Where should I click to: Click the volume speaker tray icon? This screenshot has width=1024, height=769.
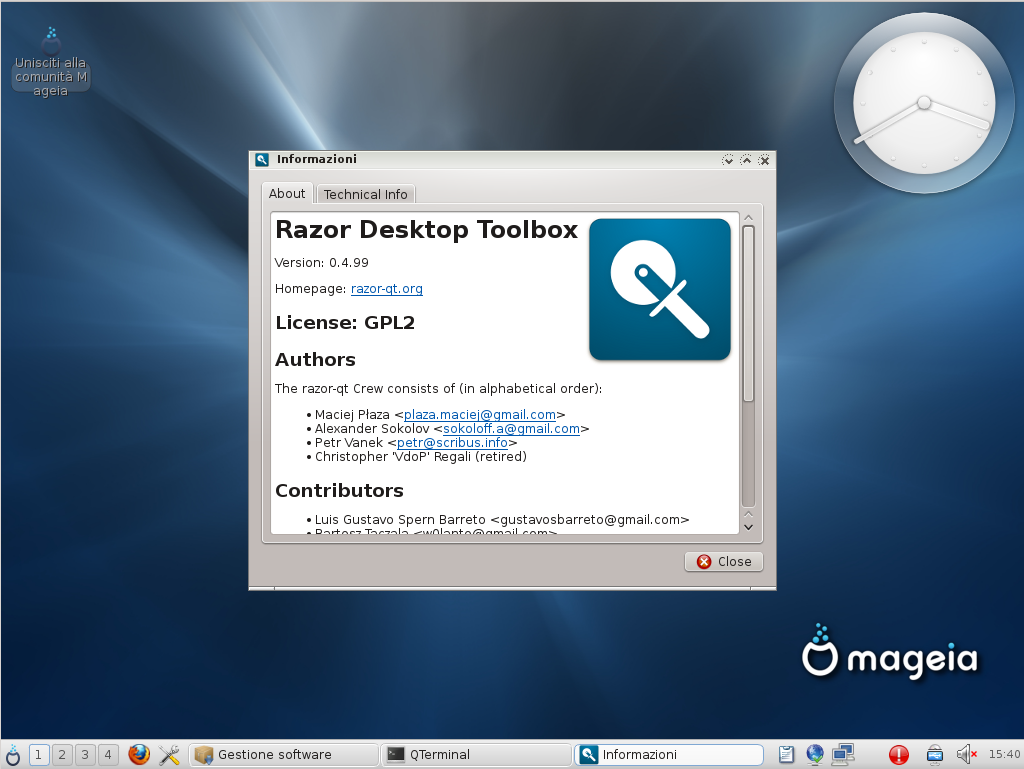coord(965,755)
